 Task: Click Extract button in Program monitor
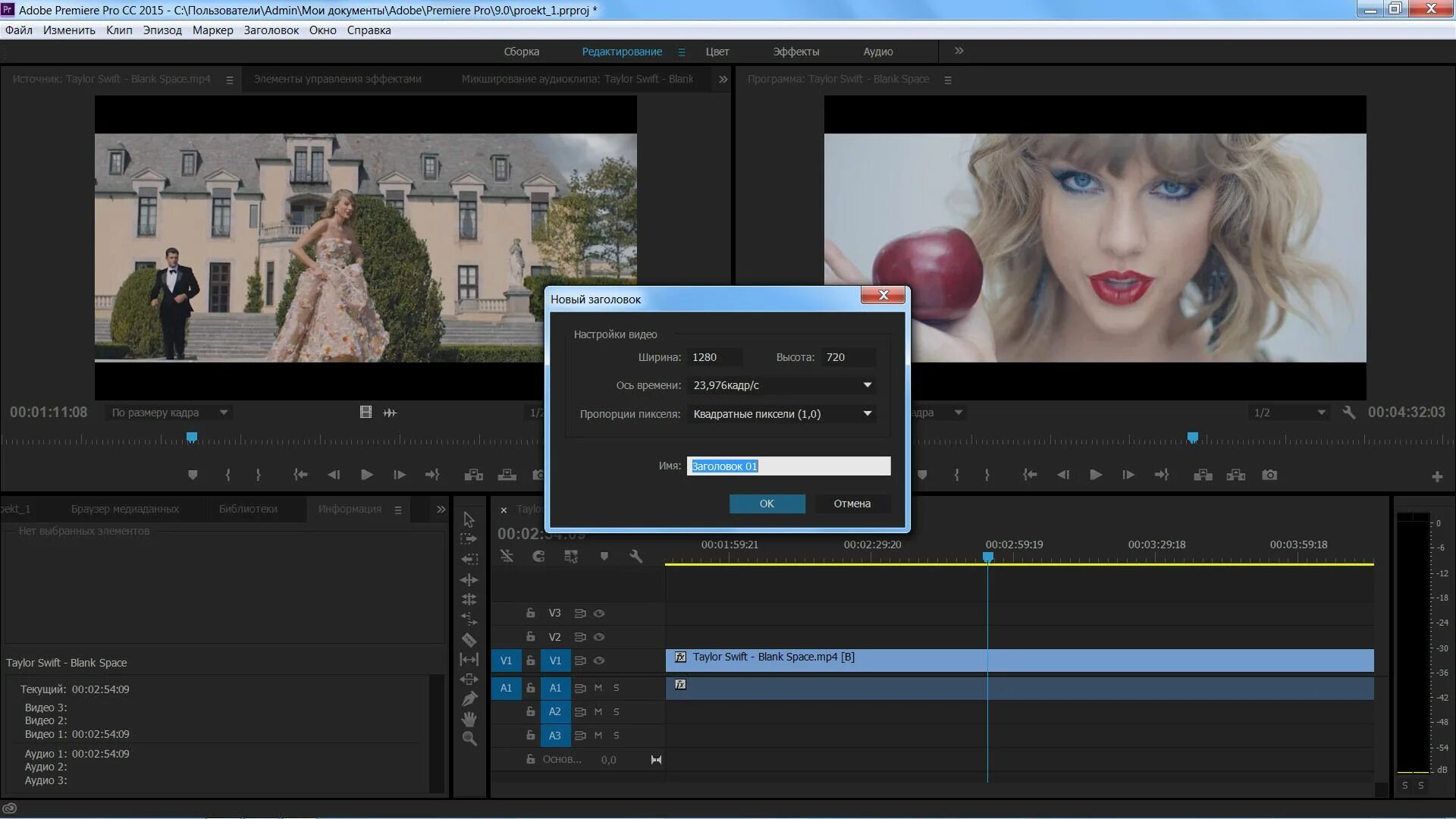[x=1236, y=475]
